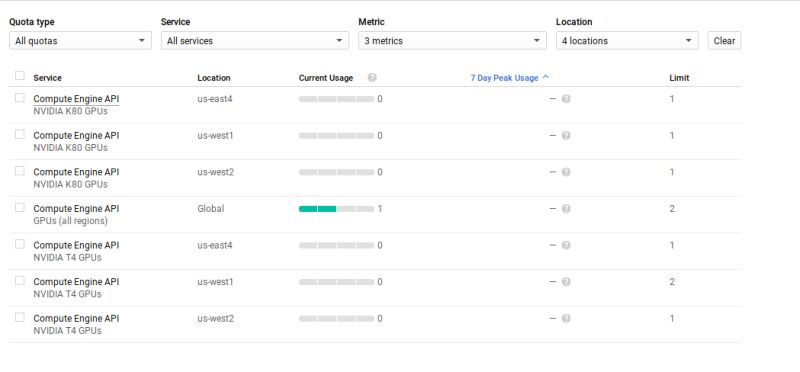Click current usage value 1 in Global row
The height and width of the screenshot is (372, 800).
380,209
